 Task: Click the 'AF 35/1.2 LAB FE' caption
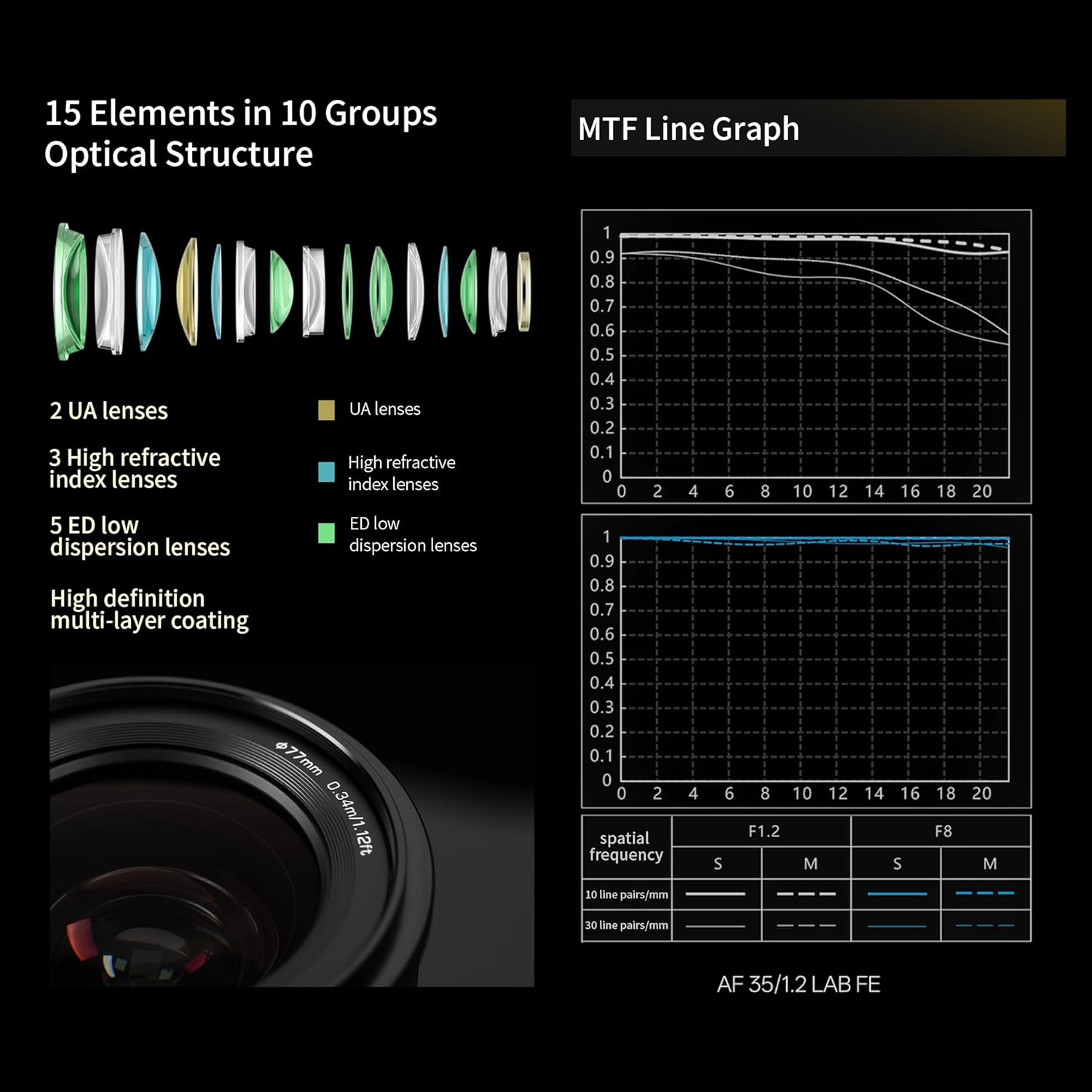point(799,984)
